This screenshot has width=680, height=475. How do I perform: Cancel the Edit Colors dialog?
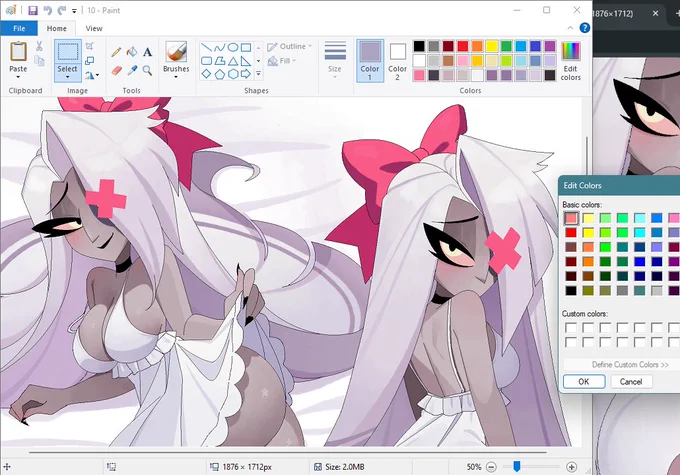tap(631, 381)
